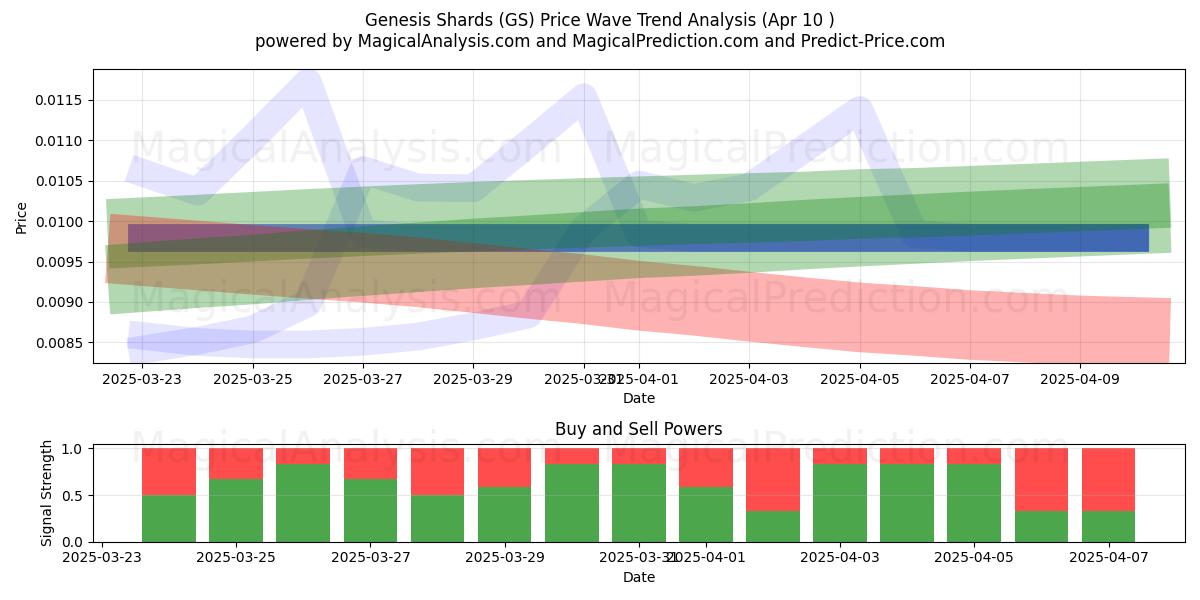Click the dark blue horizontal band in price chart

click(x=638, y=238)
